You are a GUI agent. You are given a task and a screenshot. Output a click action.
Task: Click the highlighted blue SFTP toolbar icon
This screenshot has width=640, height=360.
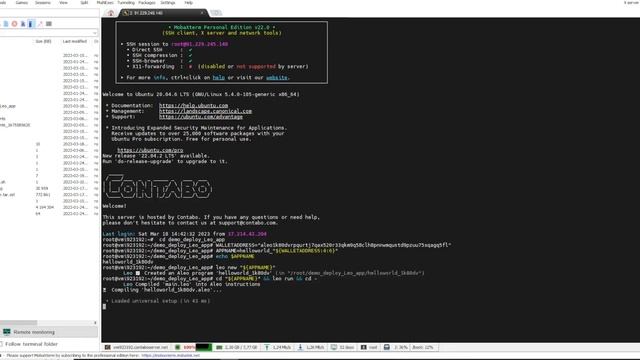coord(31,24)
